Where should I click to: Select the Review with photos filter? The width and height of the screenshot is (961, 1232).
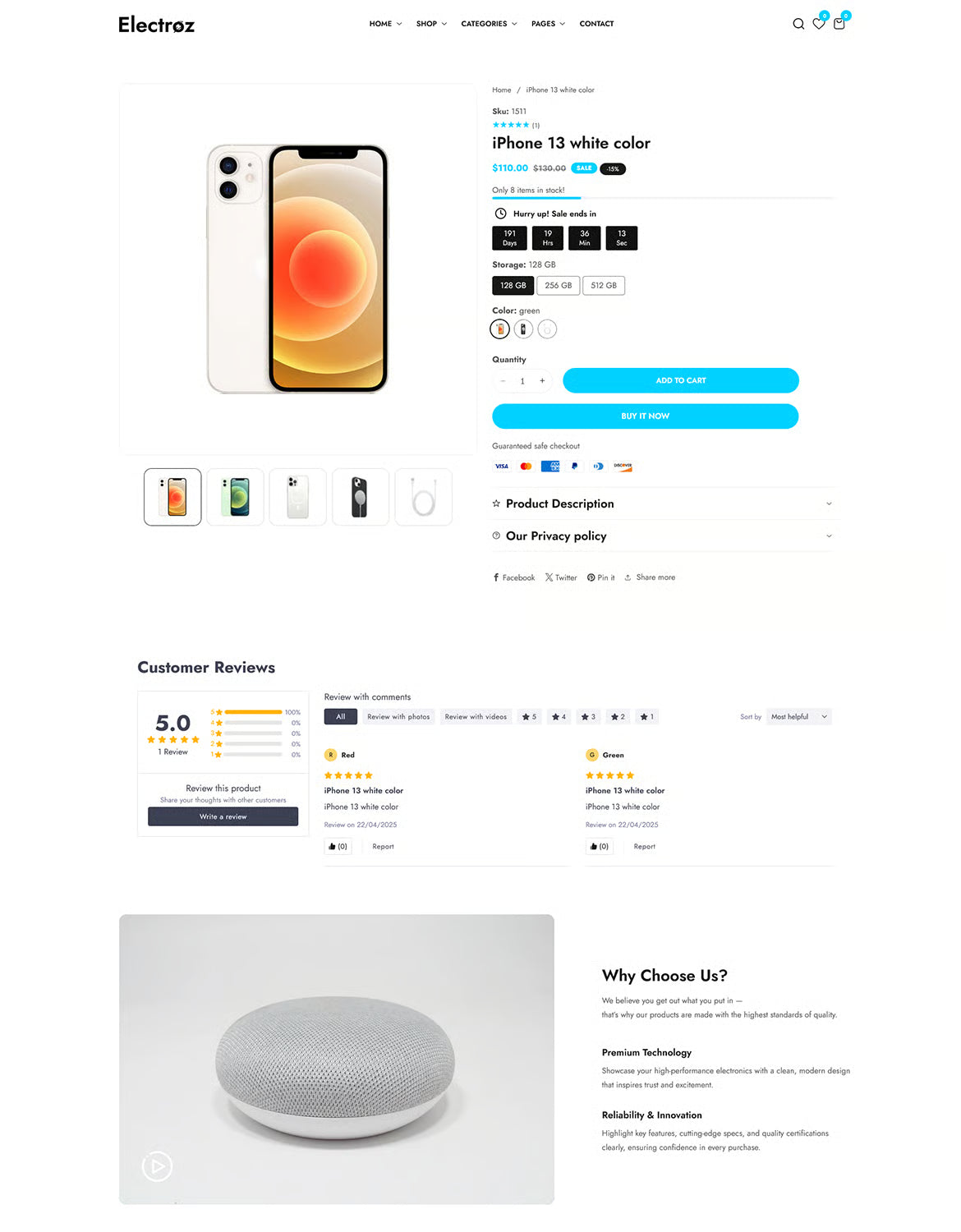coord(398,716)
